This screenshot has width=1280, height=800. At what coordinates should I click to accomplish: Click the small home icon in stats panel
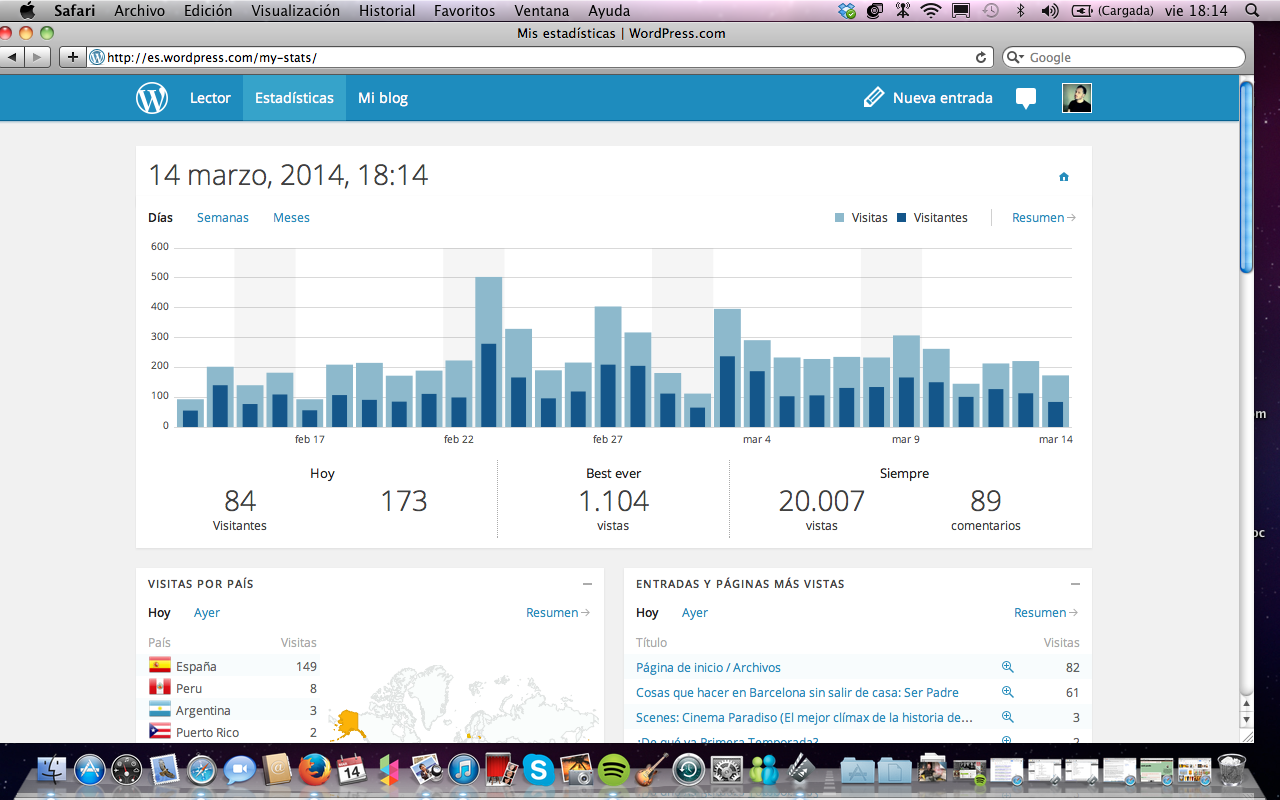[x=1064, y=177]
